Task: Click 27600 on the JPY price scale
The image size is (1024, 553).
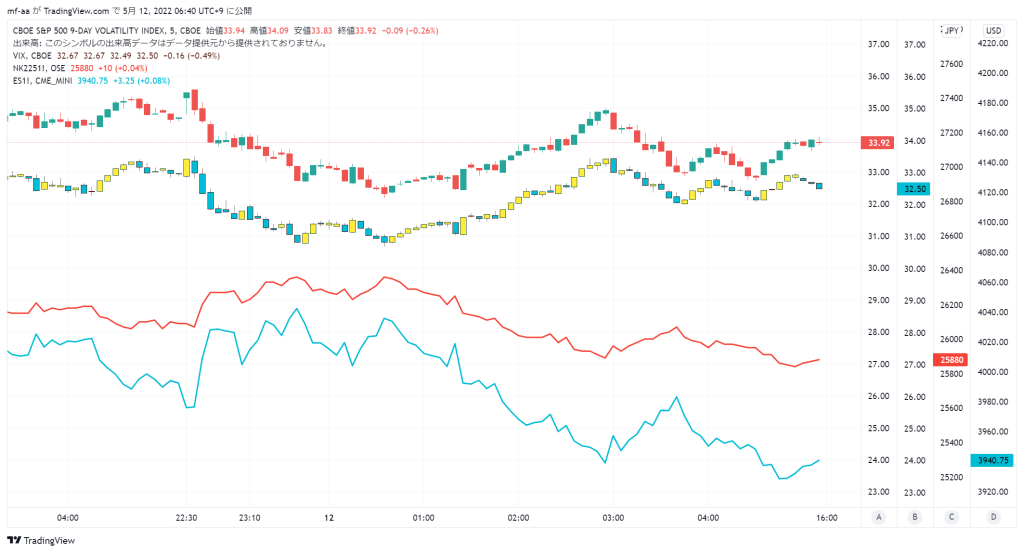Action: click(x=952, y=64)
